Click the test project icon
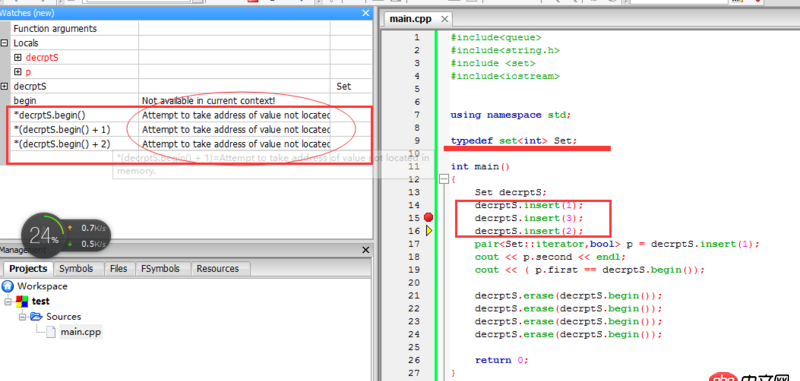Screen dimensions: 800x381 point(22,301)
